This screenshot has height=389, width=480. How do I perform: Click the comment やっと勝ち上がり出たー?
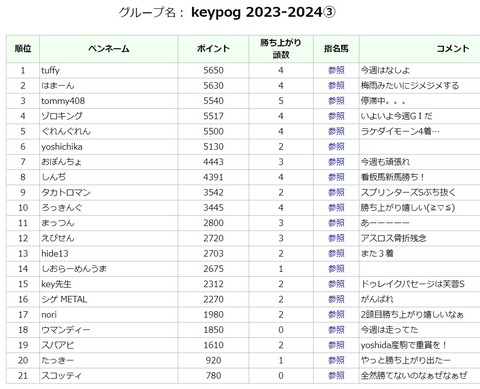coord(406,360)
